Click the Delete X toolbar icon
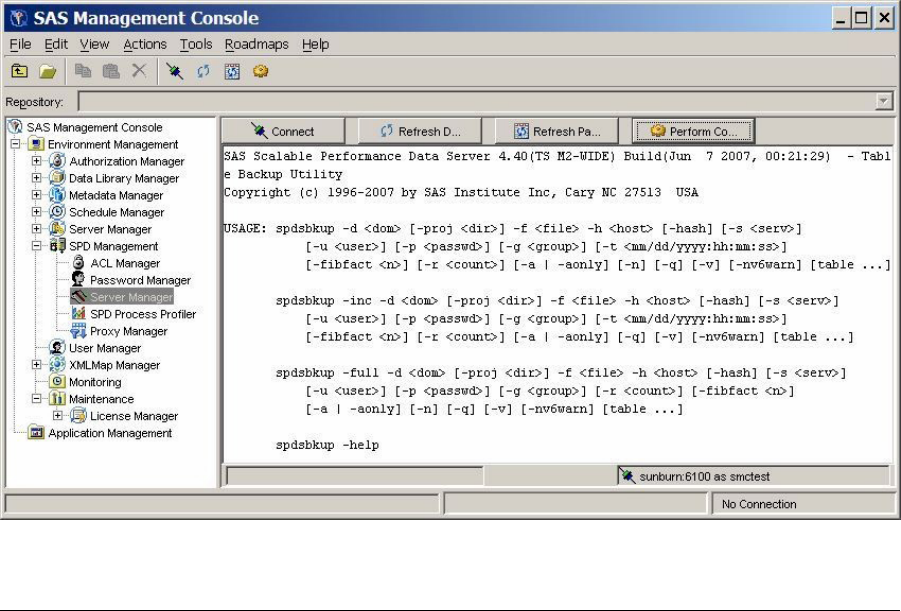Screen dimensions: 901x611 (139, 71)
